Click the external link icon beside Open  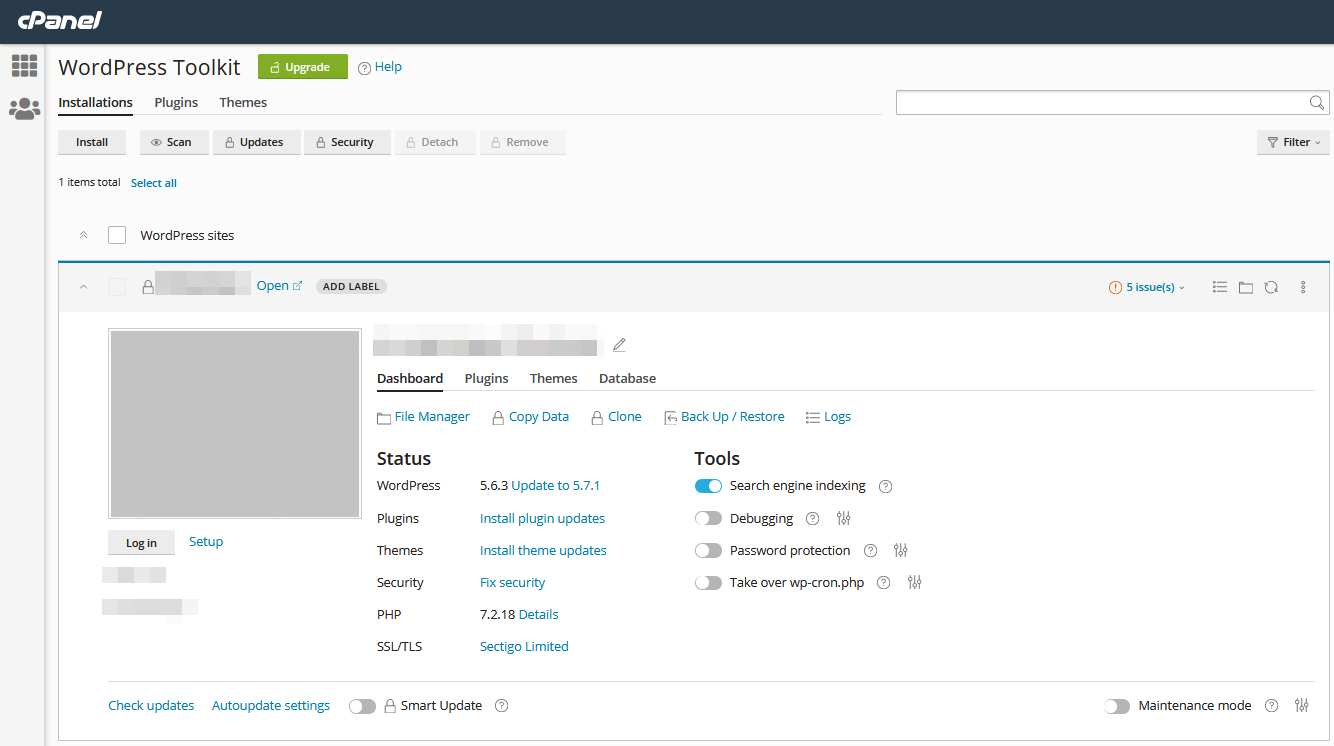(297, 286)
